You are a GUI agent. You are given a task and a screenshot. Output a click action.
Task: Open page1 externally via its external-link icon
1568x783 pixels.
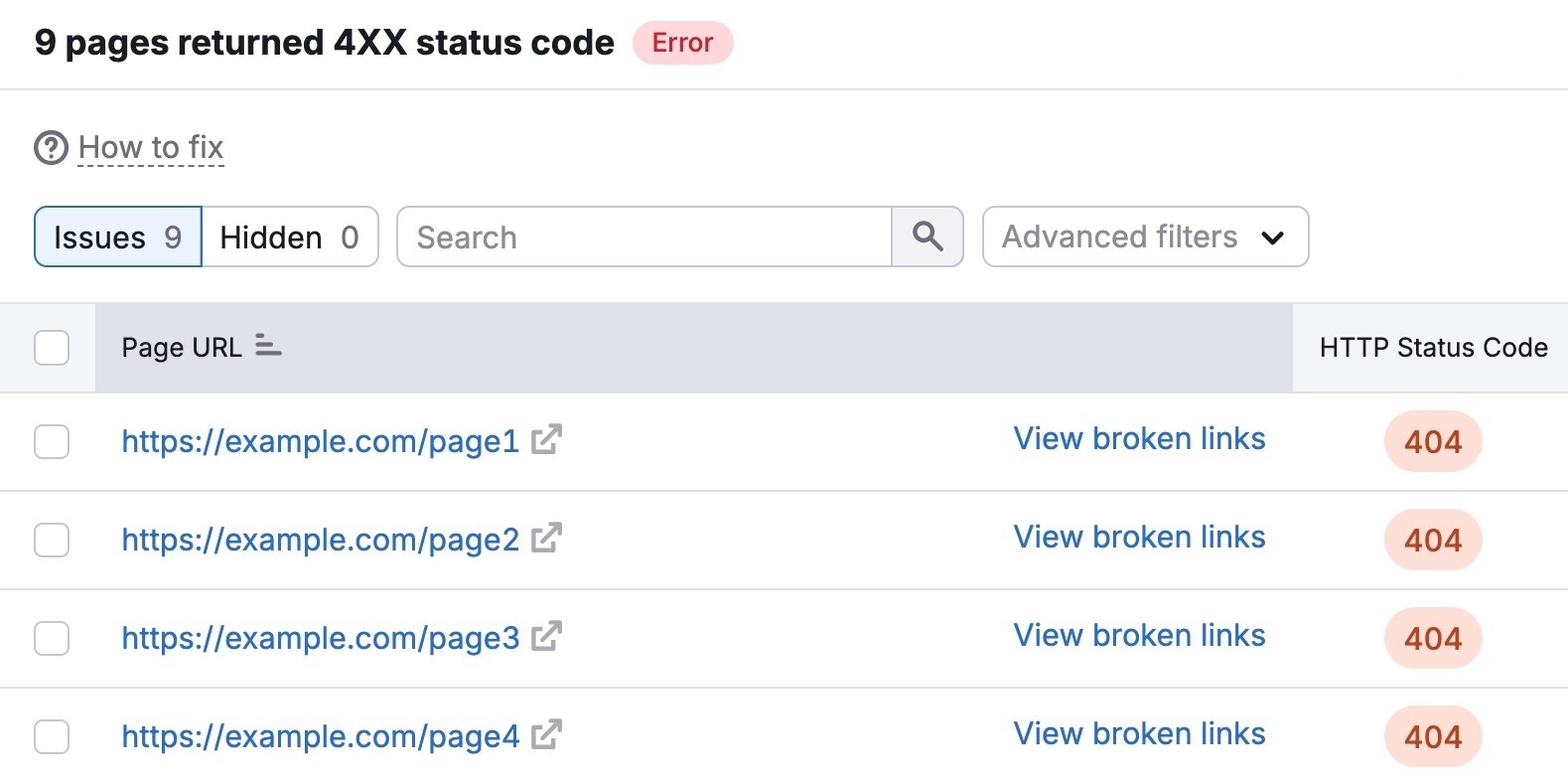pyautogui.click(x=547, y=440)
